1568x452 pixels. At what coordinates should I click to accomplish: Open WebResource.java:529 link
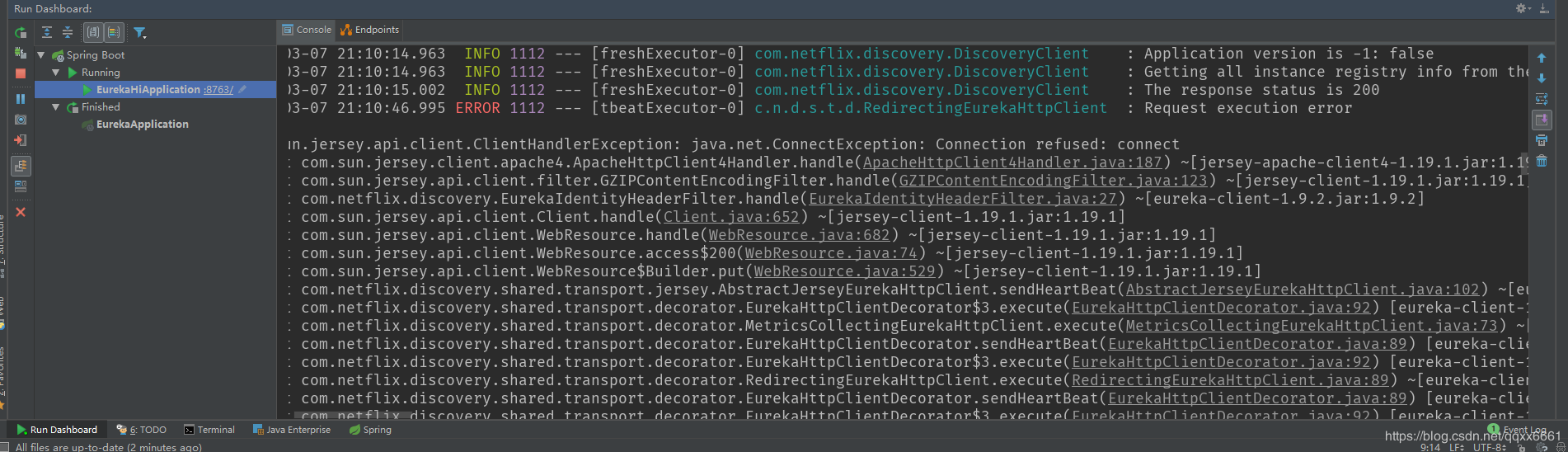(845, 271)
